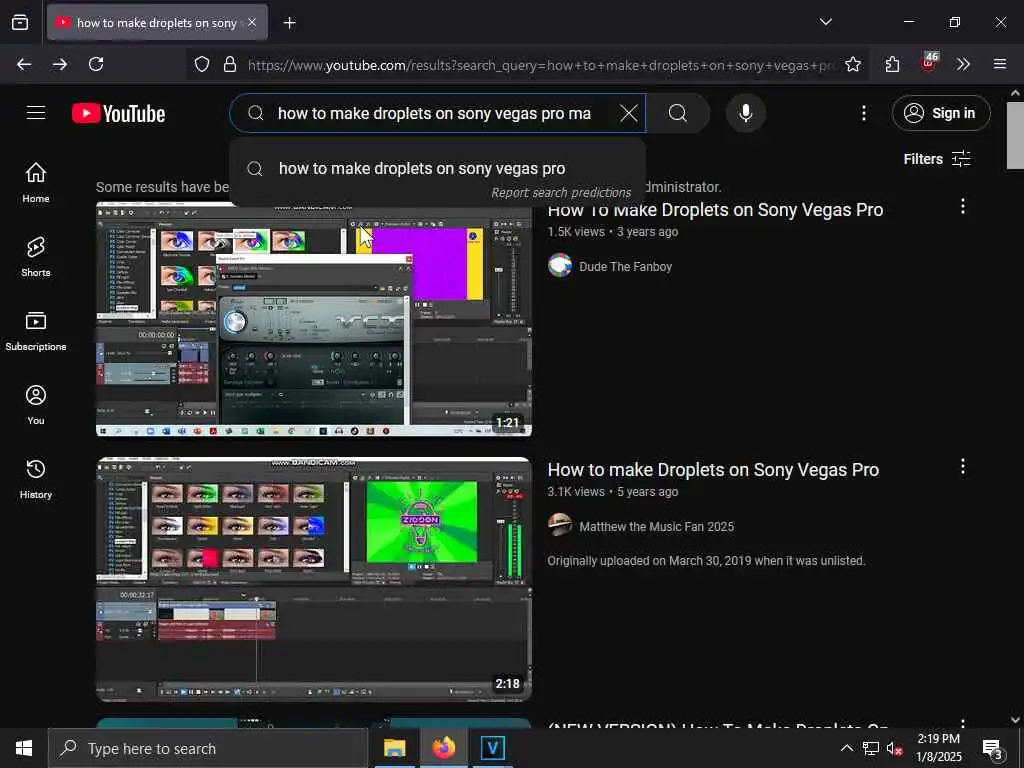Bookmark this page with the star
The height and width of the screenshot is (768, 1024).
click(x=853, y=64)
